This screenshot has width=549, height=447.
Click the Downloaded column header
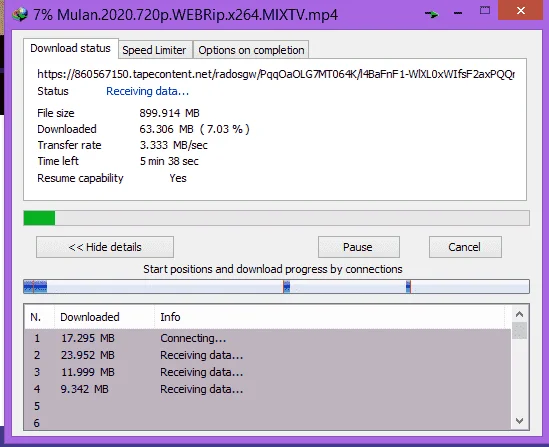pyautogui.click(x=104, y=317)
